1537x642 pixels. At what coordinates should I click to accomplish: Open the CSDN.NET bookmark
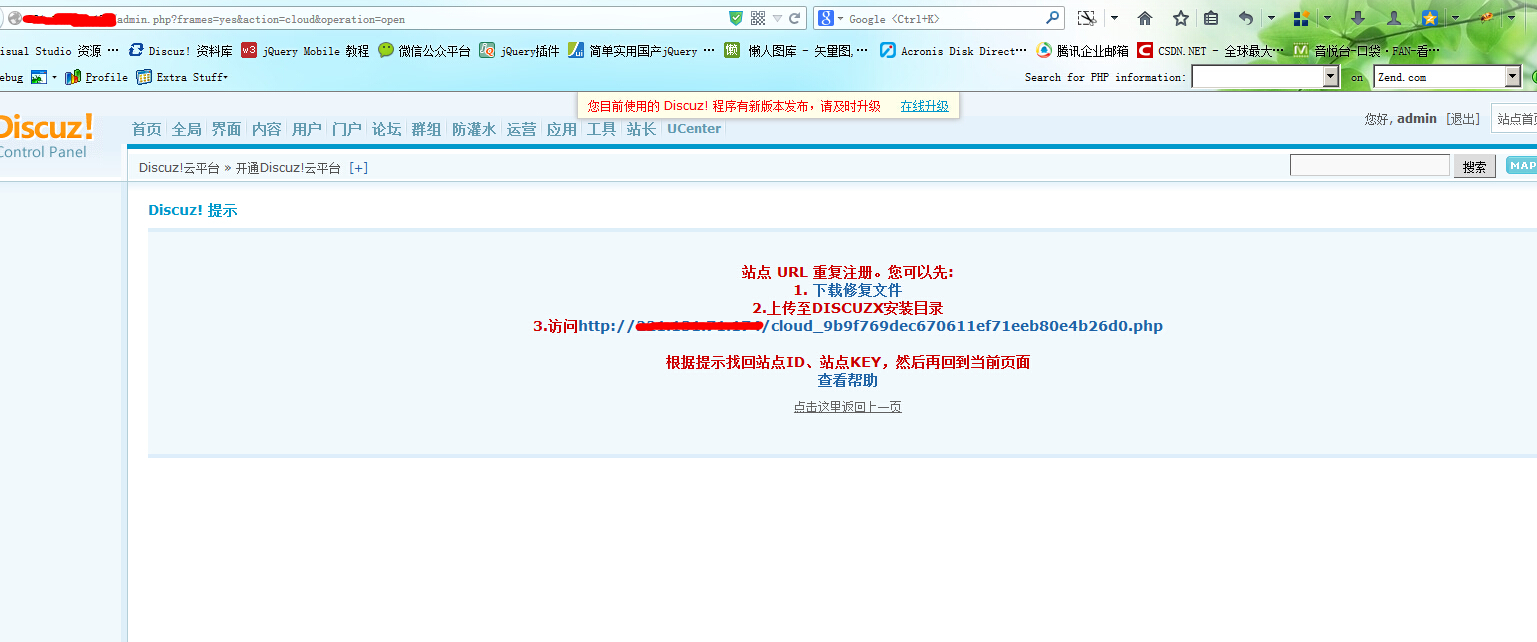click(1210, 50)
